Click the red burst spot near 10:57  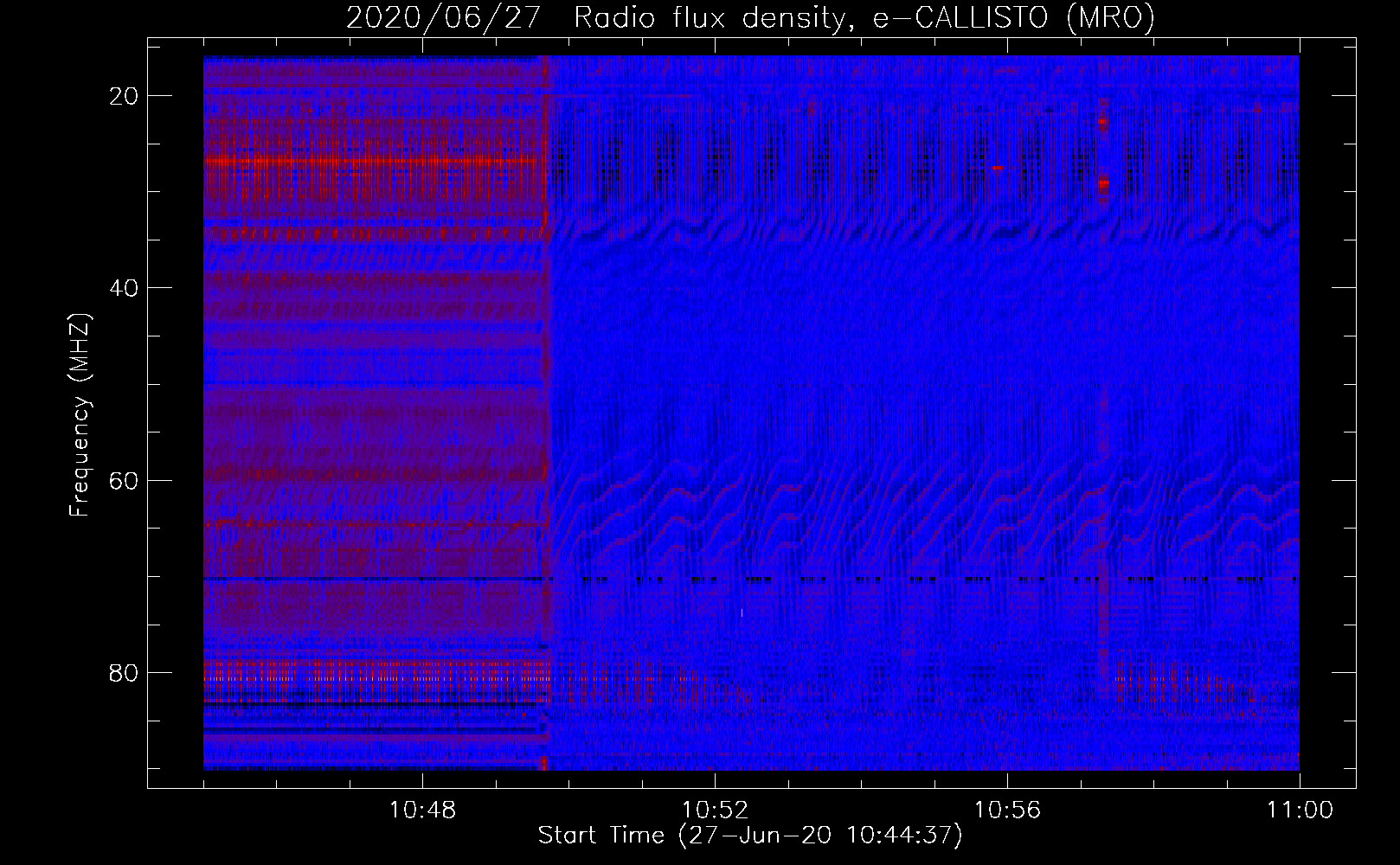tap(1103, 183)
